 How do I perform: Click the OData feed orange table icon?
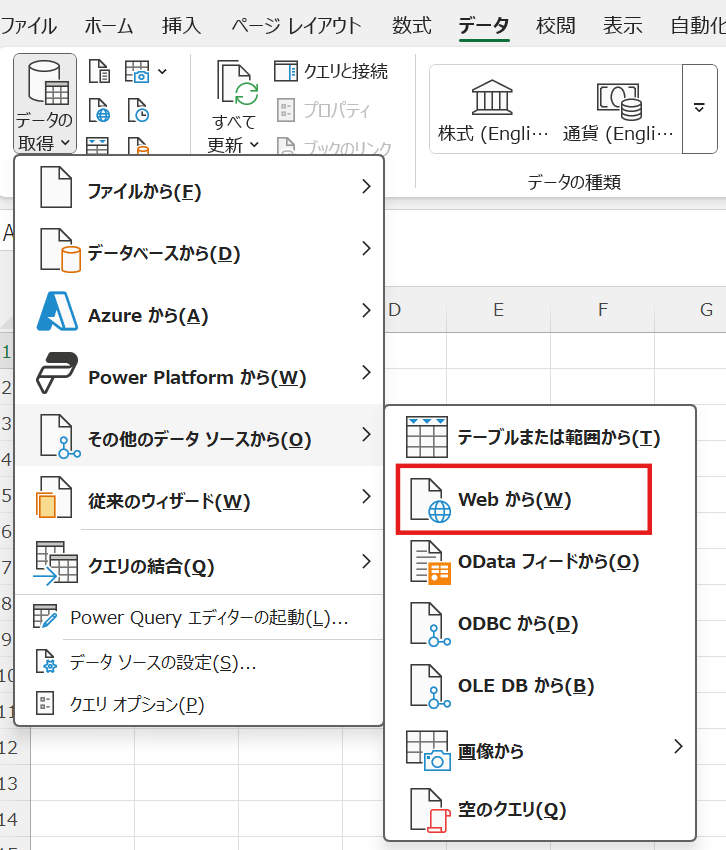click(431, 563)
